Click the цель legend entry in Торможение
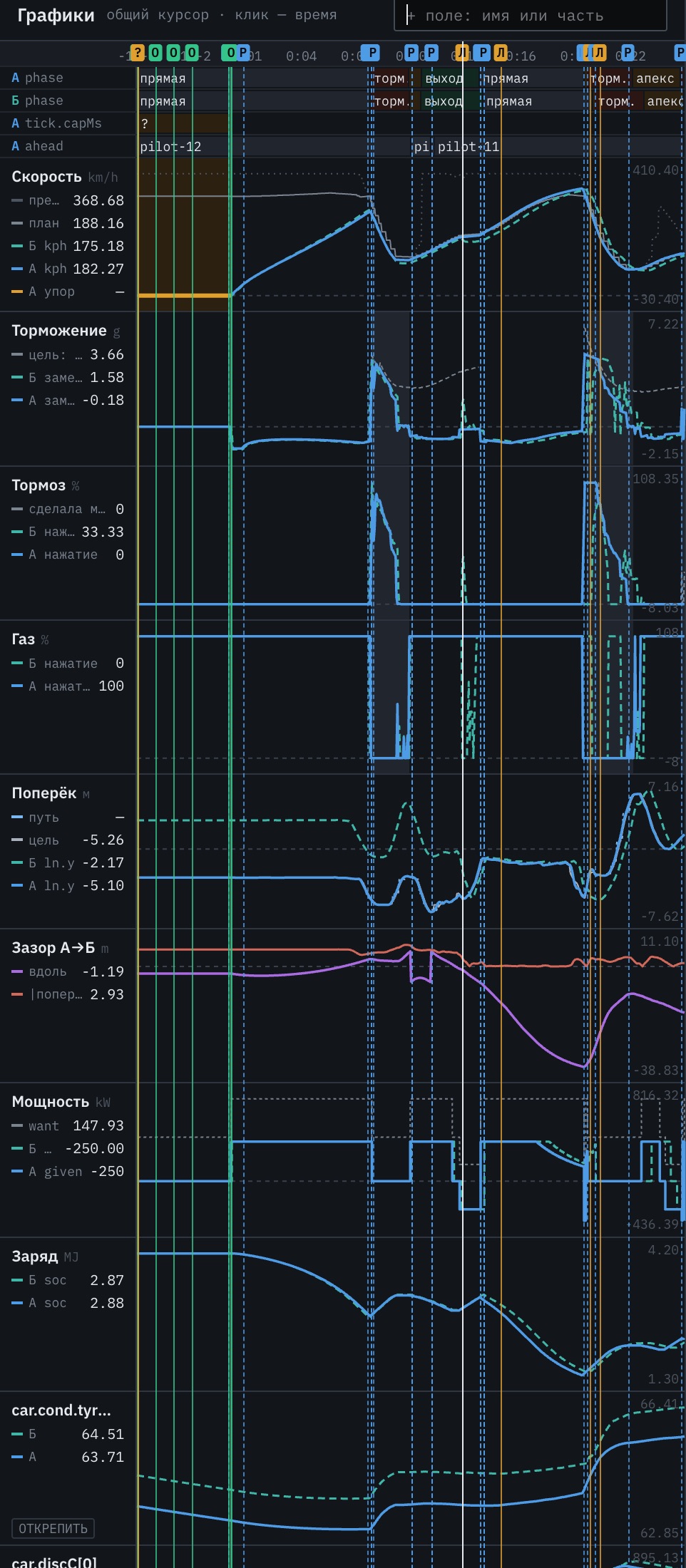Image resolution: width=686 pixels, height=1568 pixels. pyautogui.click(x=68, y=354)
